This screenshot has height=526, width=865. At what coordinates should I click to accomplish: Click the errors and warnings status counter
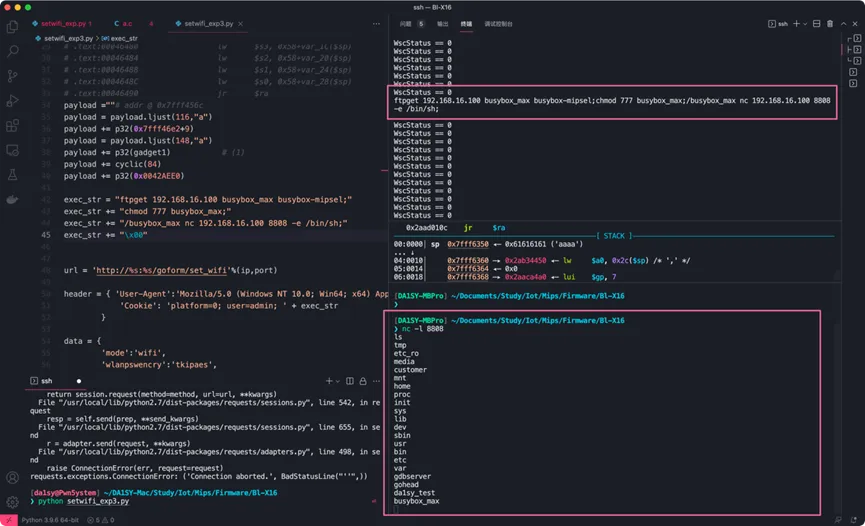[100, 520]
